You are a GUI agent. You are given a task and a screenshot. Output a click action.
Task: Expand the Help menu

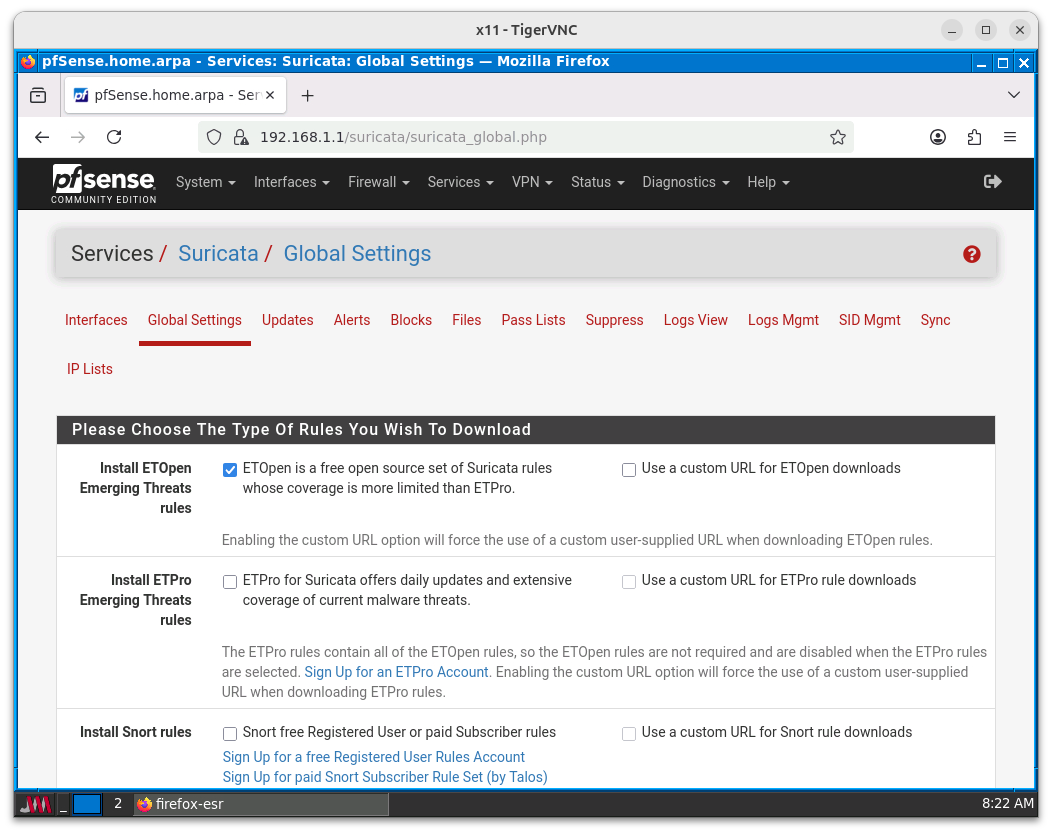pyautogui.click(x=768, y=183)
